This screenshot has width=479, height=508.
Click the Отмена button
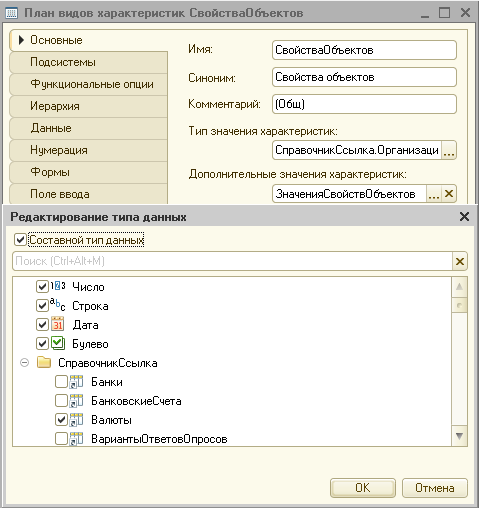tap(435, 488)
